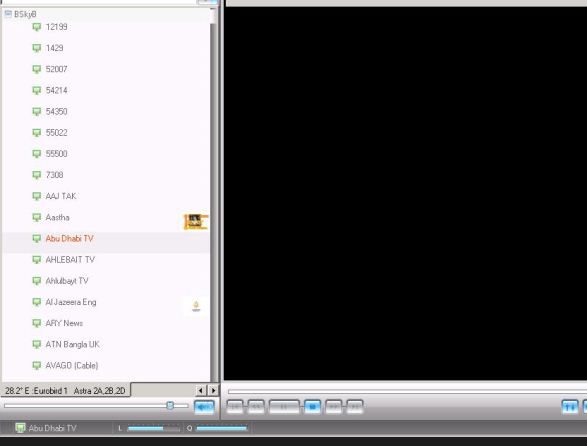Select the 28.2° E Eurobird 1 satellite tab
This screenshot has height=446, width=587.
66,391
